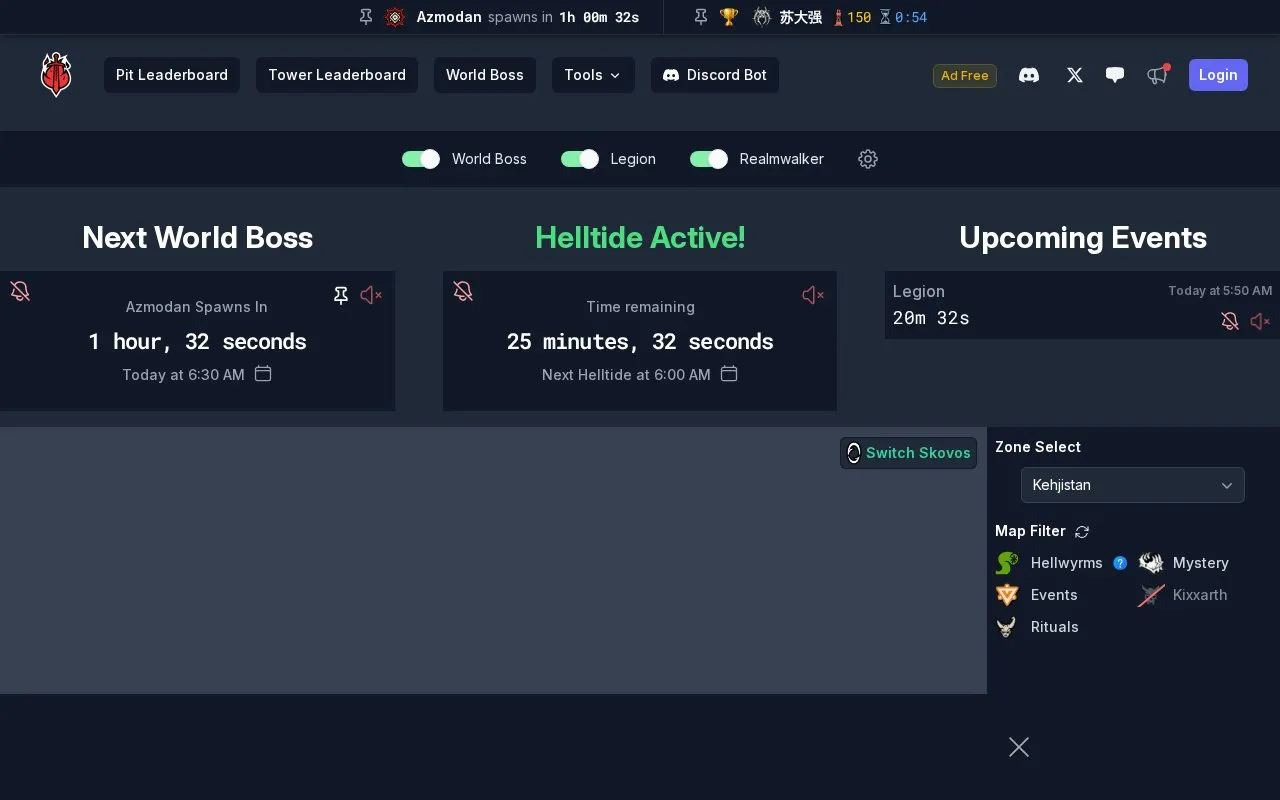Toggle the bell notification on the Helltide card
The width and height of the screenshot is (1280, 800).
point(463,291)
